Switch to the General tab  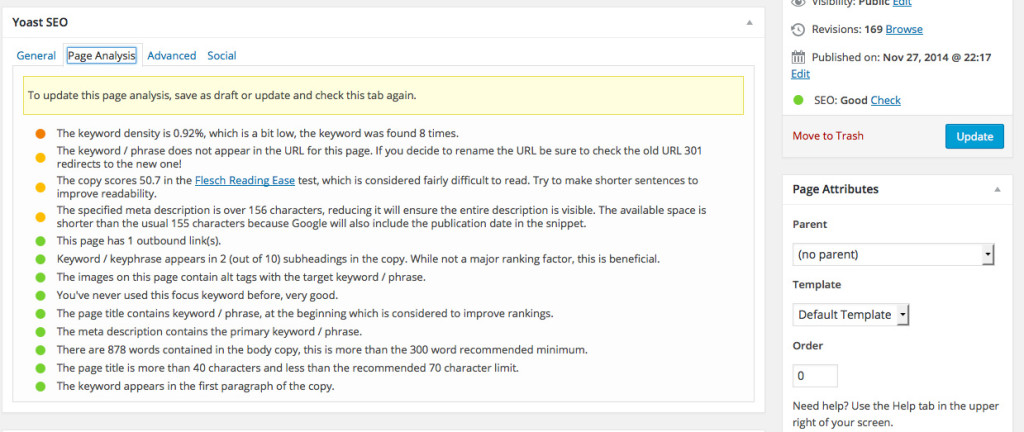click(x=36, y=56)
